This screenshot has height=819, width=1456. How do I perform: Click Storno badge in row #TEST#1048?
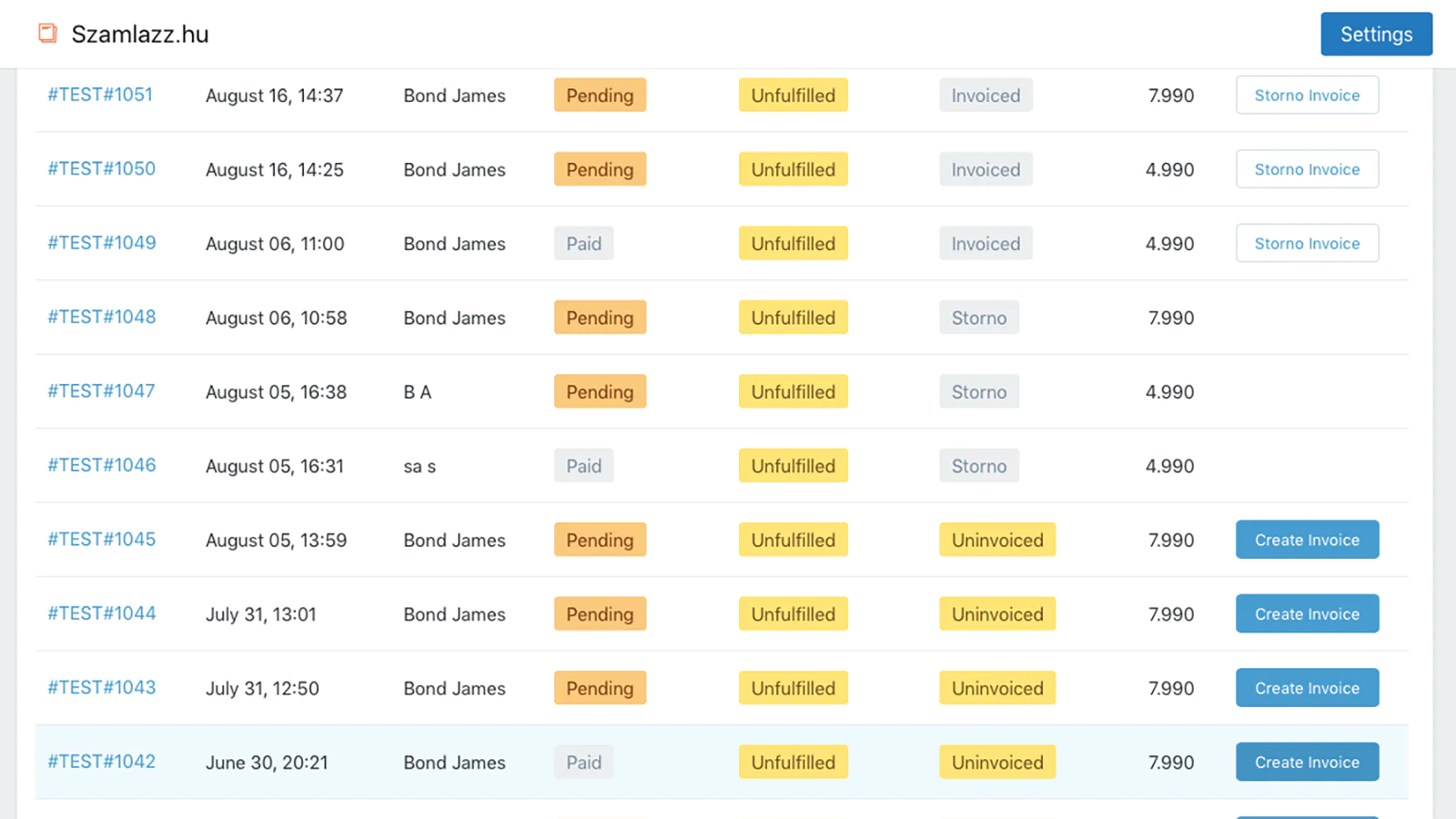point(979,318)
